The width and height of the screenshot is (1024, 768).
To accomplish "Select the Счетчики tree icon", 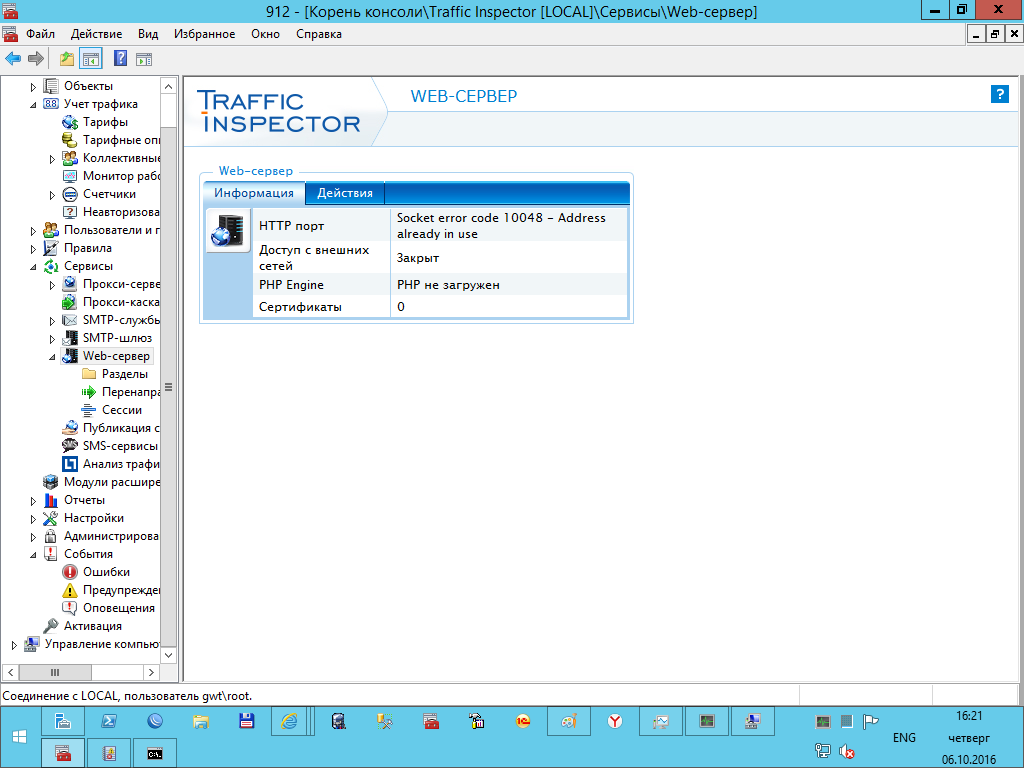I will click(70, 194).
